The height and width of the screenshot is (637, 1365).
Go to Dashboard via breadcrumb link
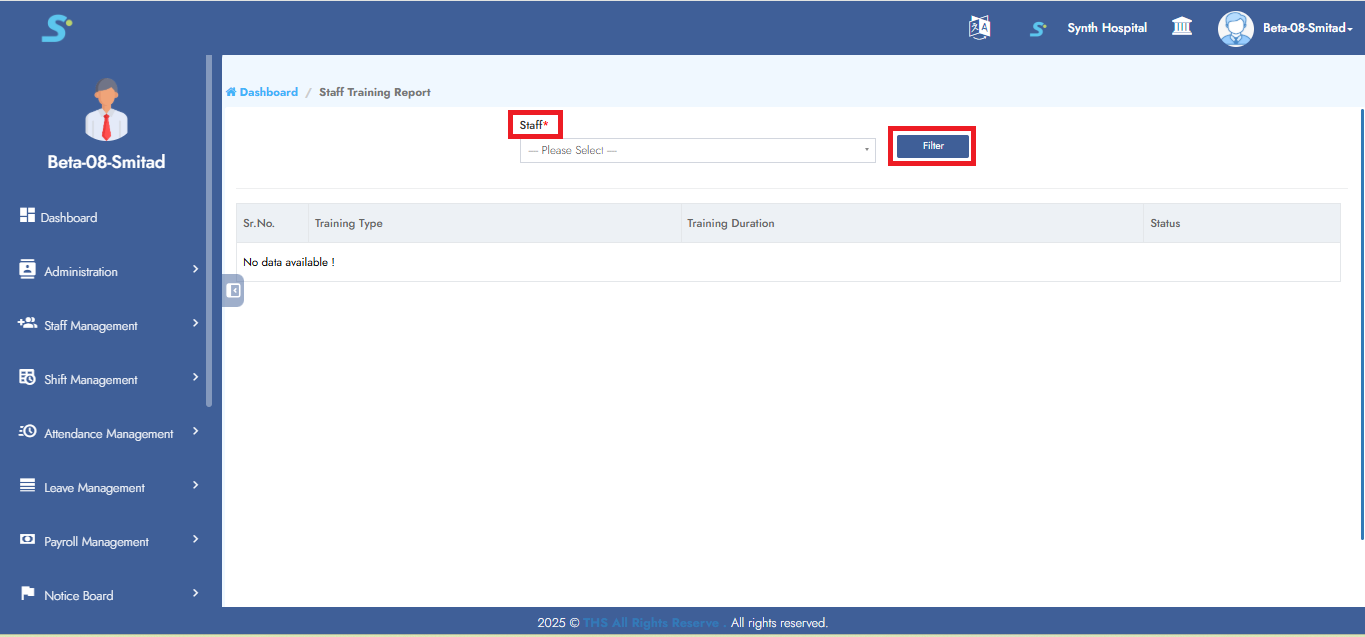(x=268, y=92)
